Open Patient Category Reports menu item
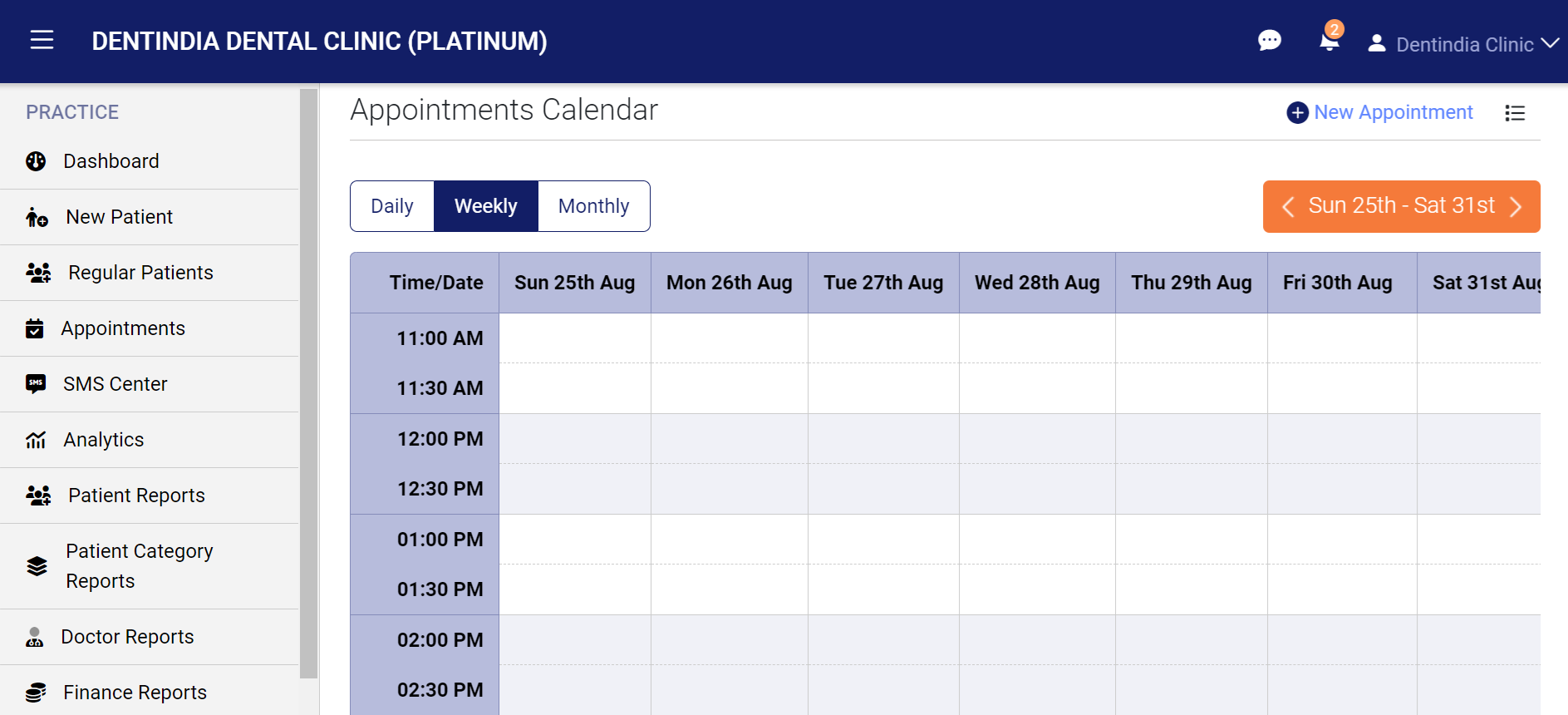The height and width of the screenshot is (715, 1568). pyautogui.click(x=139, y=566)
